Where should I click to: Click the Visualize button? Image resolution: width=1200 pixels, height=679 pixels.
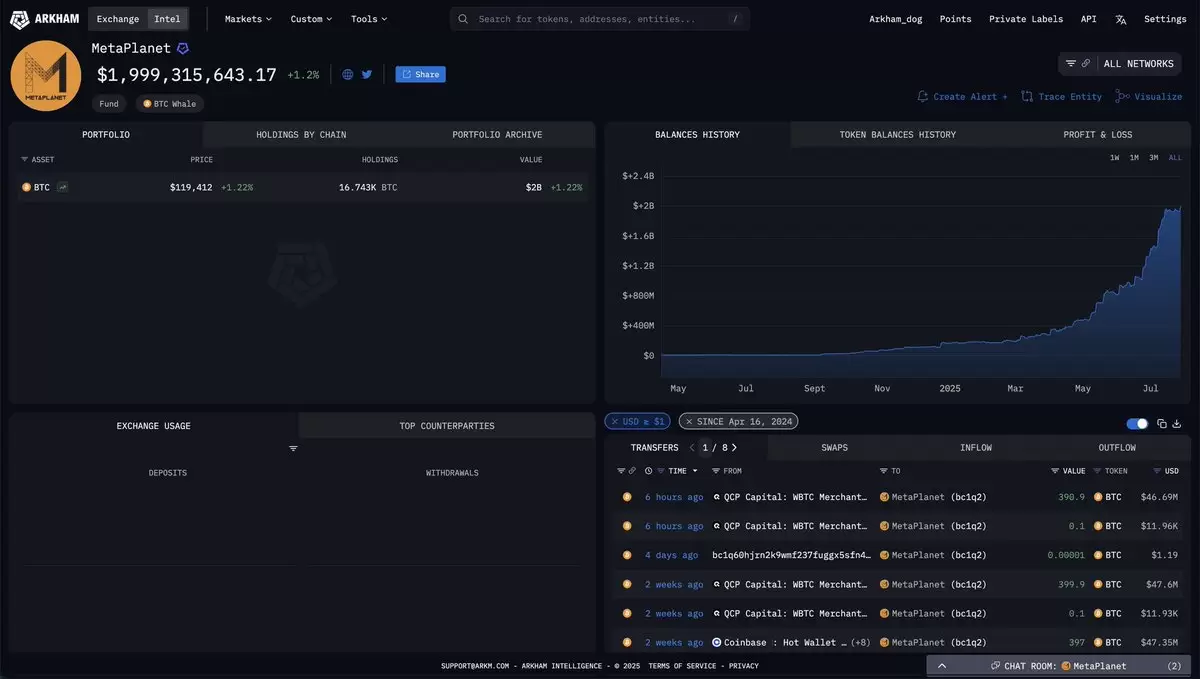coord(1149,97)
